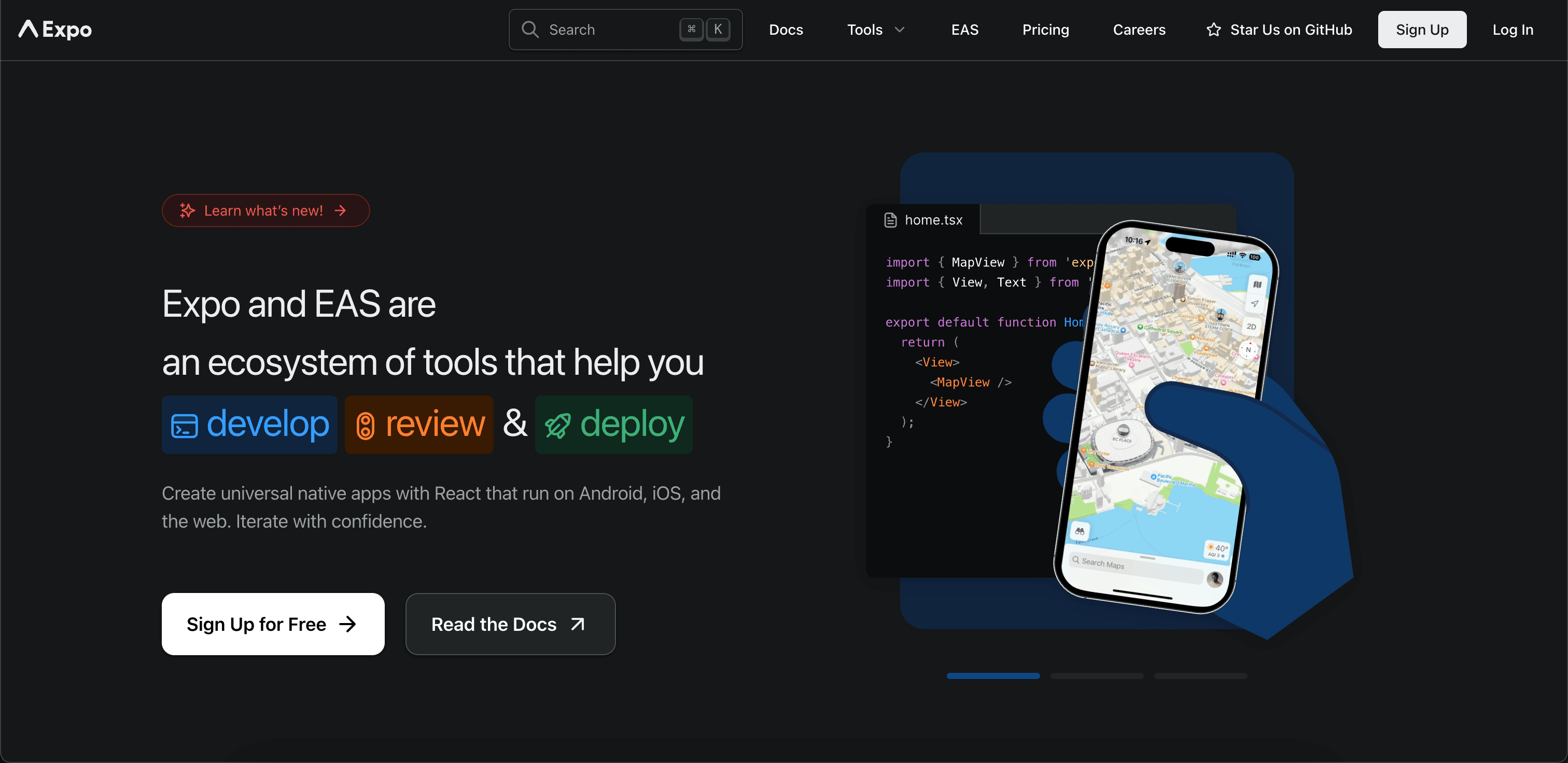Image resolution: width=1568 pixels, height=763 pixels.
Task: Click the arrow icon inside Read the Docs button
Action: click(577, 624)
